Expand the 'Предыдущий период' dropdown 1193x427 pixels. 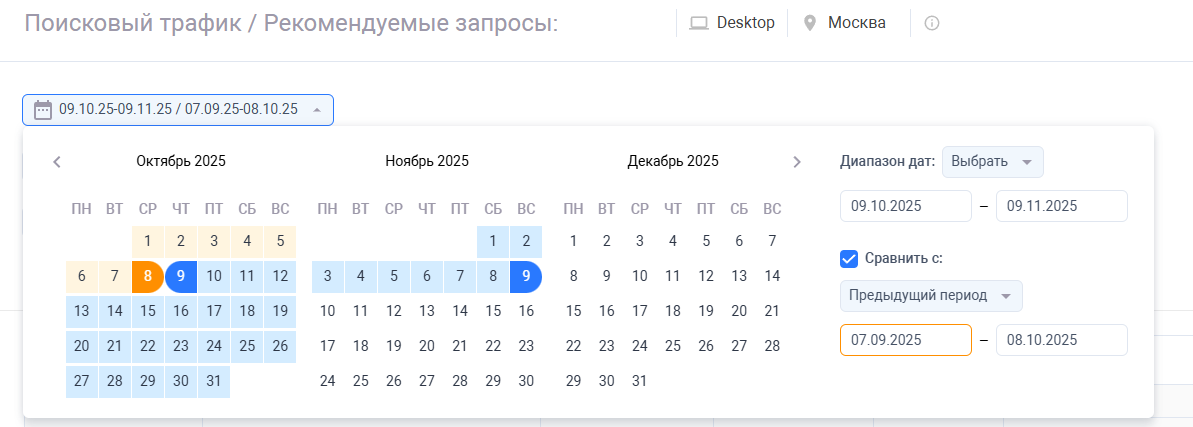[930, 296]
